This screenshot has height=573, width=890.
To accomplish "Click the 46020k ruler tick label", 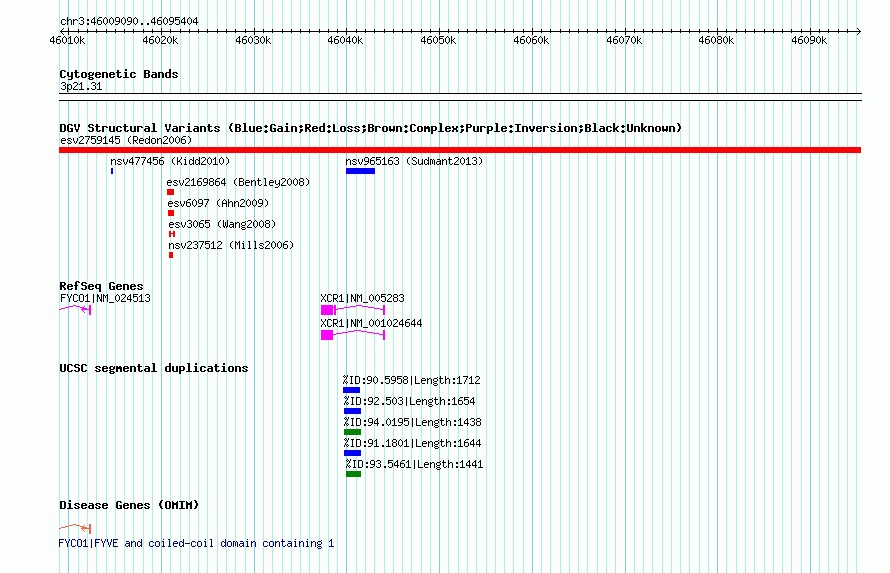I will point(160,40).
